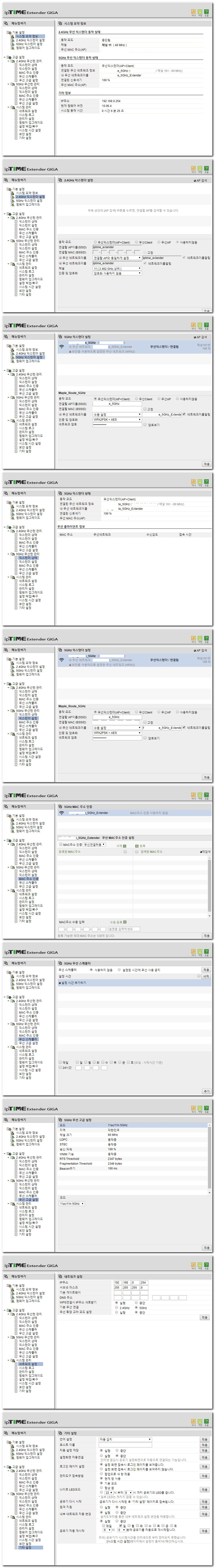Click last header icon above 시스템 요약 정보 page

(206, 12)
